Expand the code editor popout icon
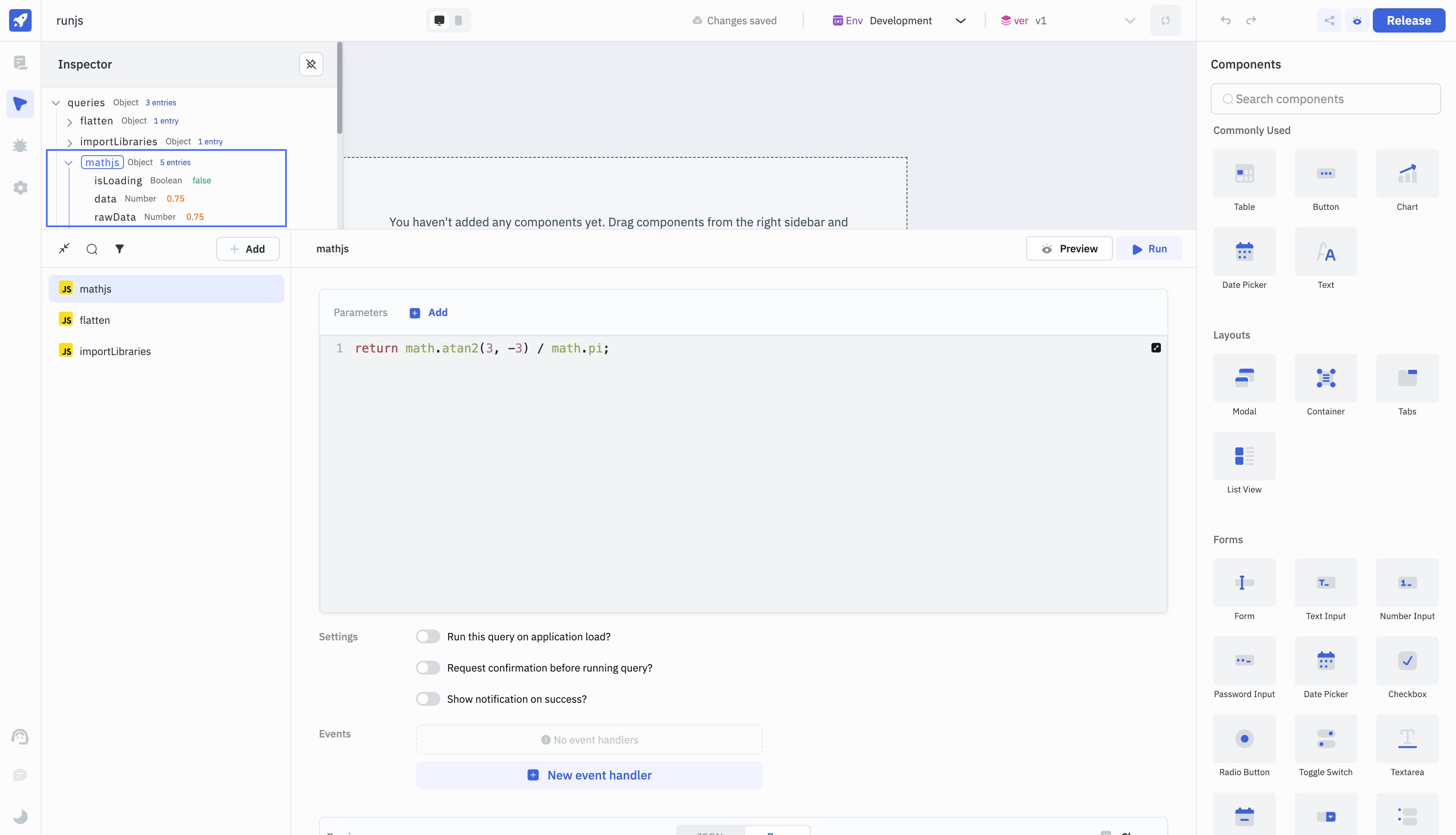1456x835 pixels. pyautogui.click(x=1156, y=348)
